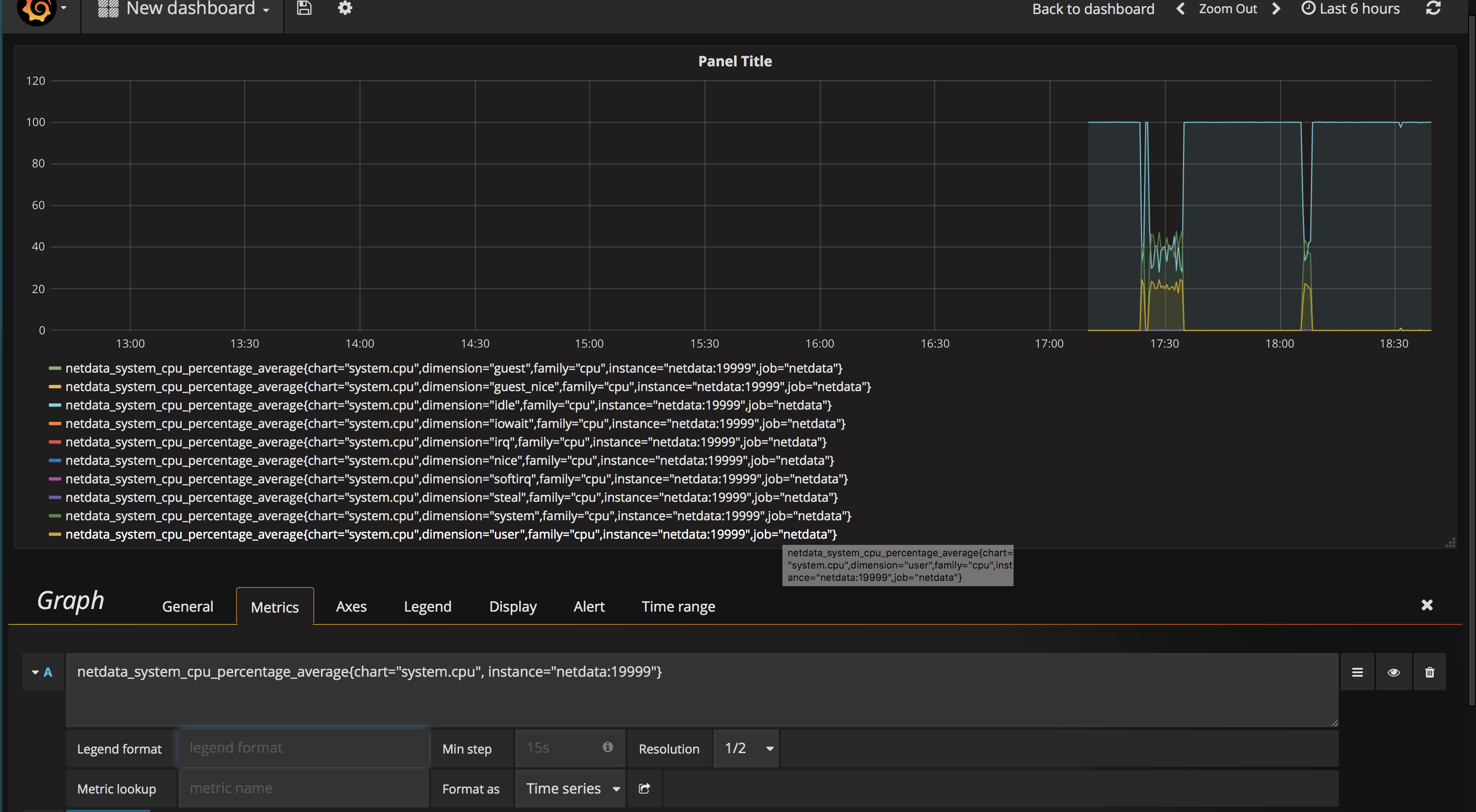1476x812 pixels.
Task: Click the softirq legend color swatch
Action: (55, 479)
